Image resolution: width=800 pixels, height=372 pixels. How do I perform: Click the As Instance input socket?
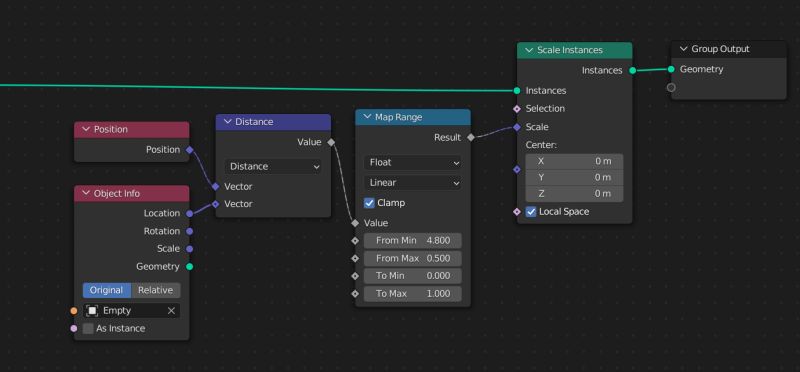tap(74, 329)
